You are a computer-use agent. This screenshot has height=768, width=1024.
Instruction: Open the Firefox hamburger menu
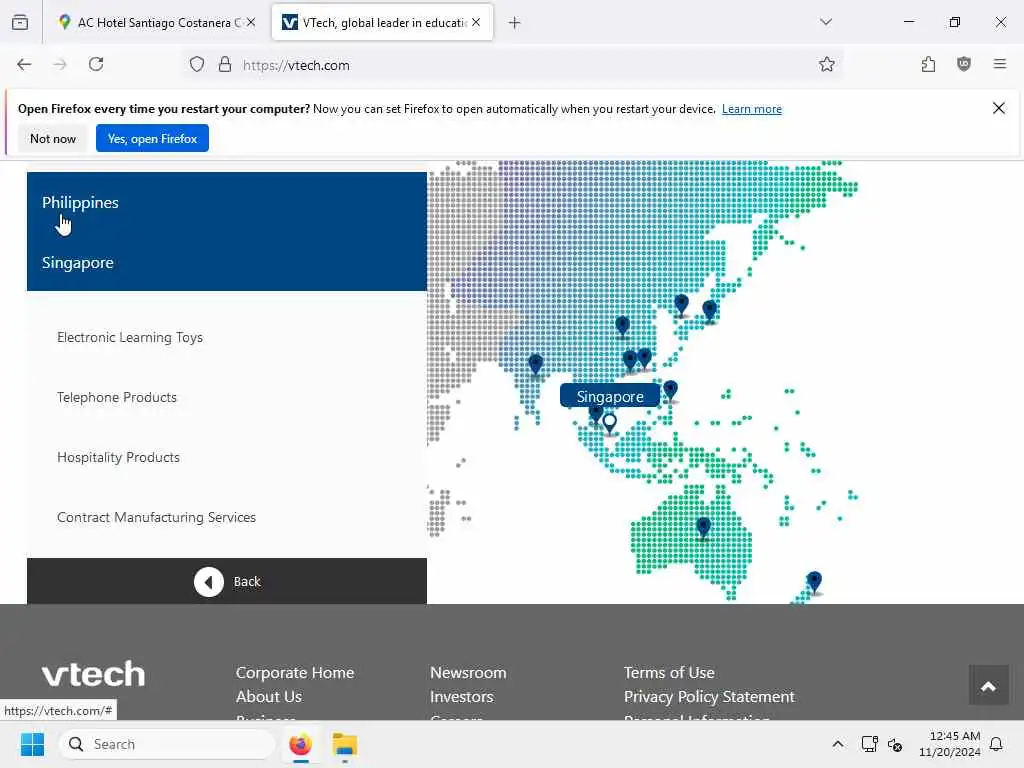tap(1000, 65)
